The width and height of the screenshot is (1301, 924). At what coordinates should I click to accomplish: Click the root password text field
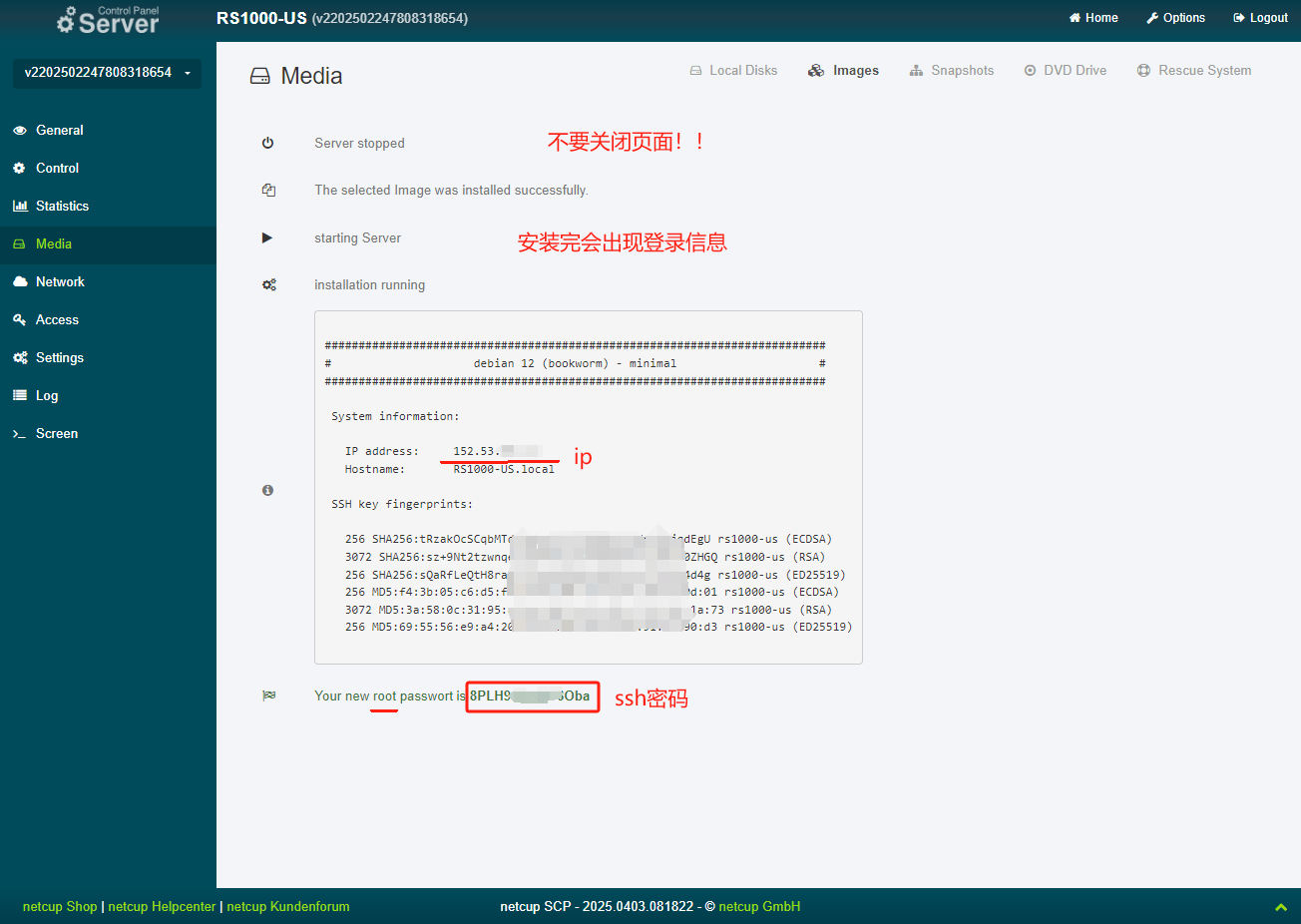(532, 696)
